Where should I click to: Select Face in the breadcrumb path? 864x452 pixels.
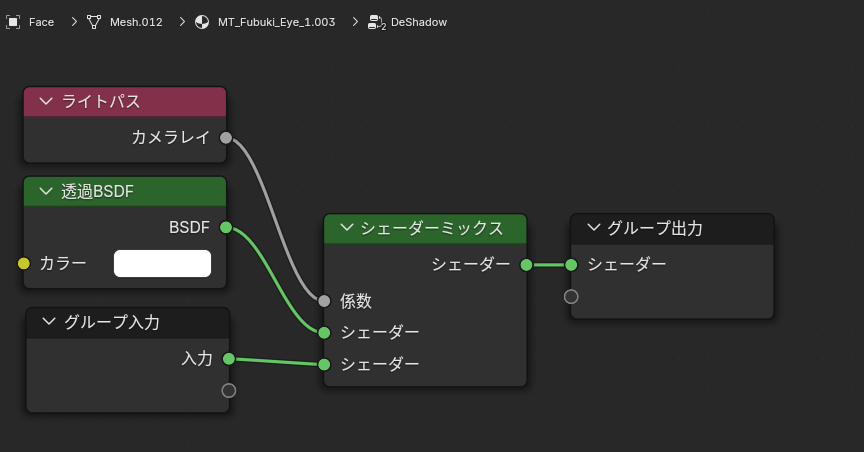[41, 22]
